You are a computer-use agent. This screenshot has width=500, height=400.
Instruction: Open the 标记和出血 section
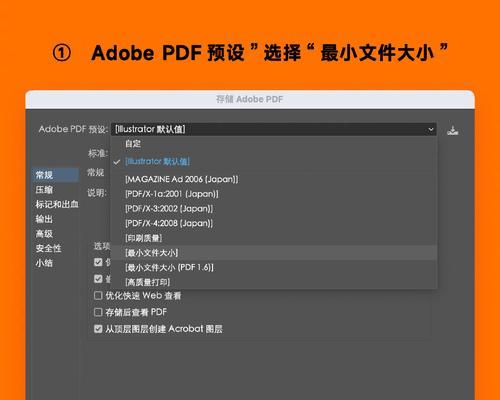pos(57,204)
